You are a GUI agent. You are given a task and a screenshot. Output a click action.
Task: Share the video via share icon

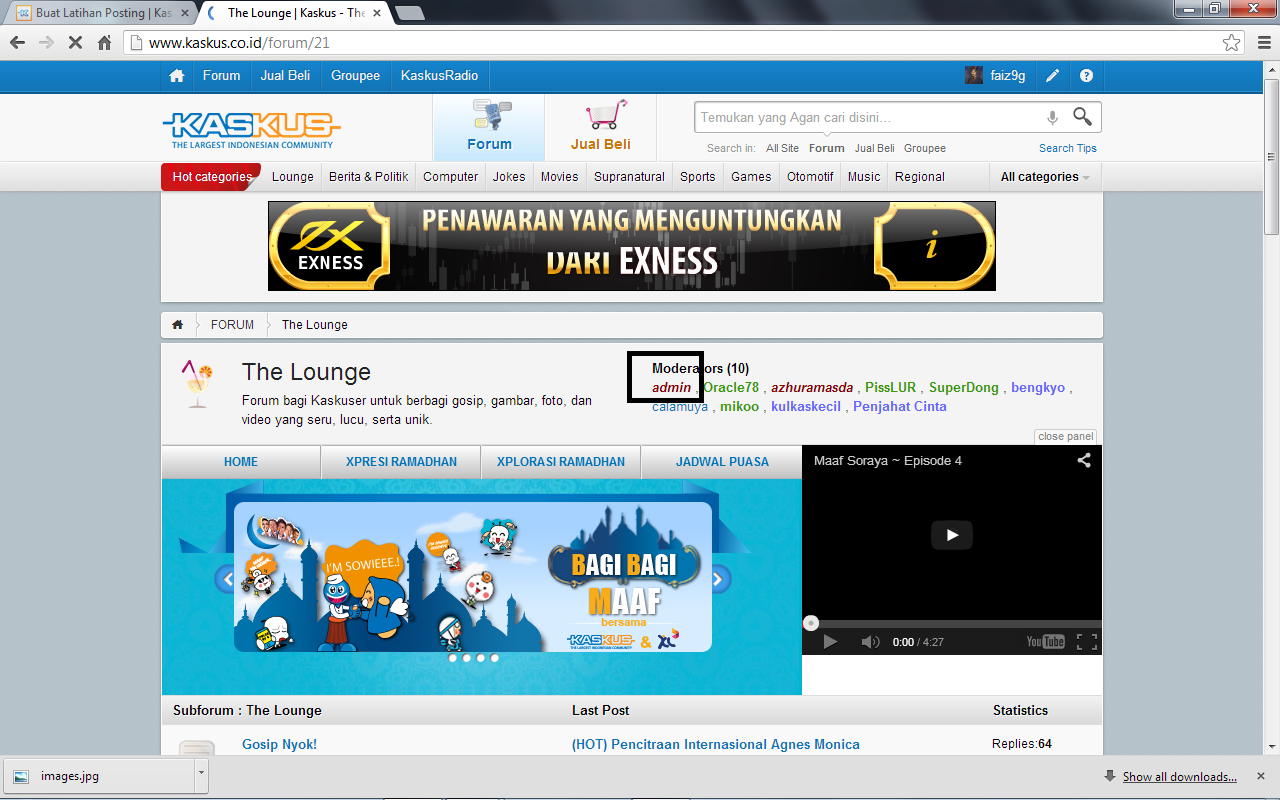point(1084,461)
